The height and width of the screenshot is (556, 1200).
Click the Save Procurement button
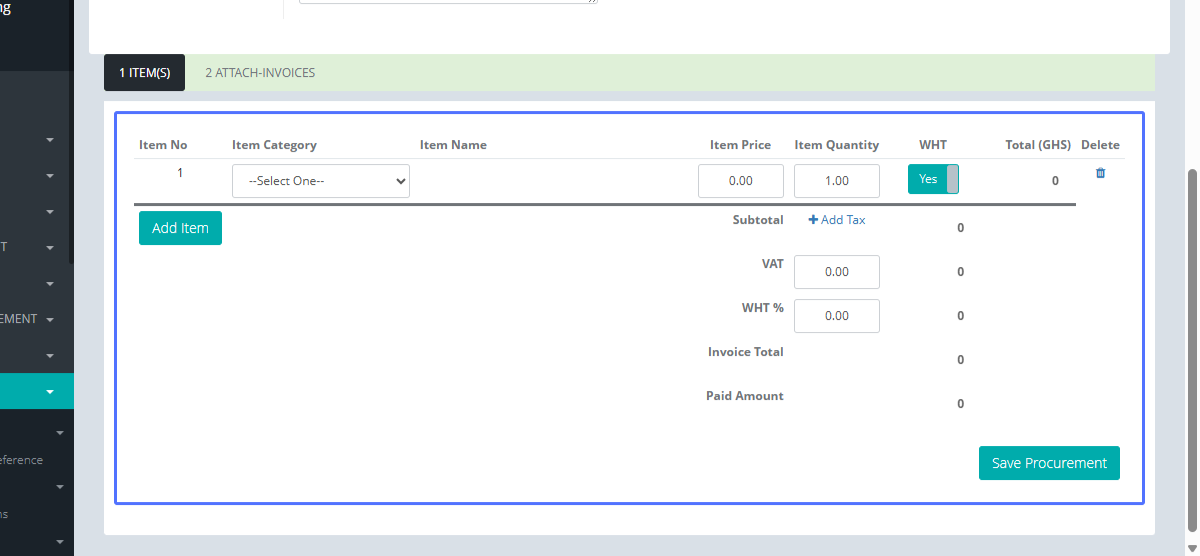pyautogui.click(x=1049, y=463)
